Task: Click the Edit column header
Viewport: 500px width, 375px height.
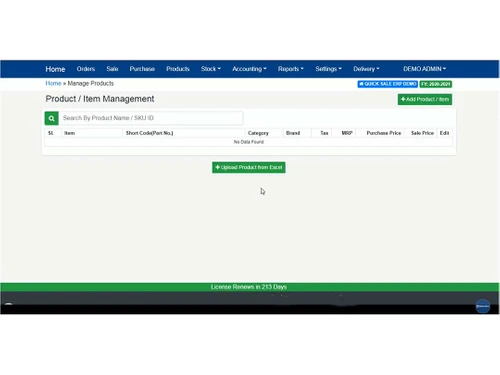Action: (x=444, y=133)
